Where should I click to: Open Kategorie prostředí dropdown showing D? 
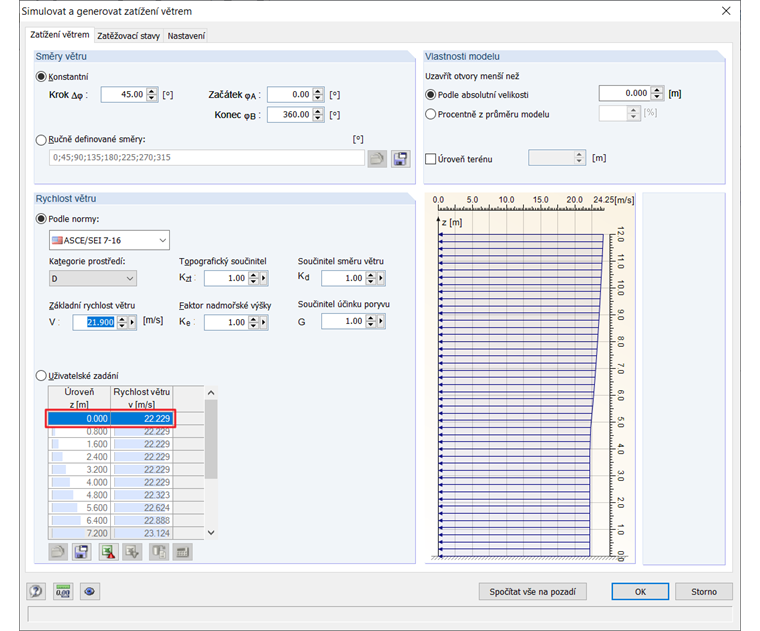(93, 279)
